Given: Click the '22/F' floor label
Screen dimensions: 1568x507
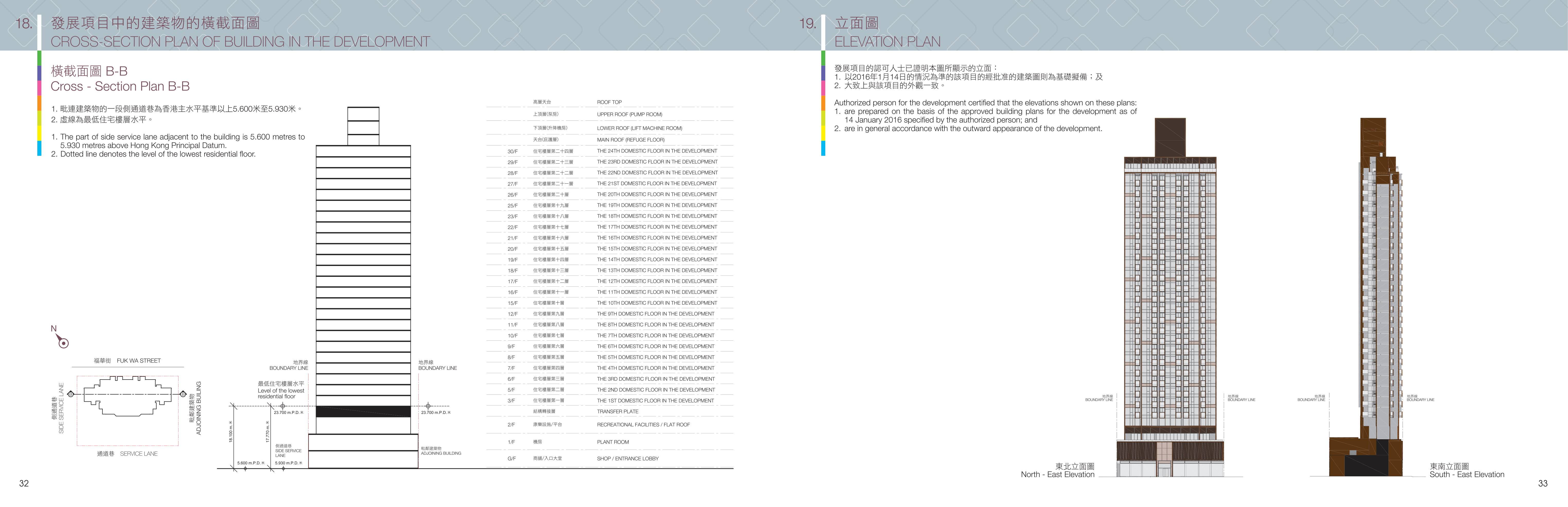Looking at the screenshot, I should (512, 227).
